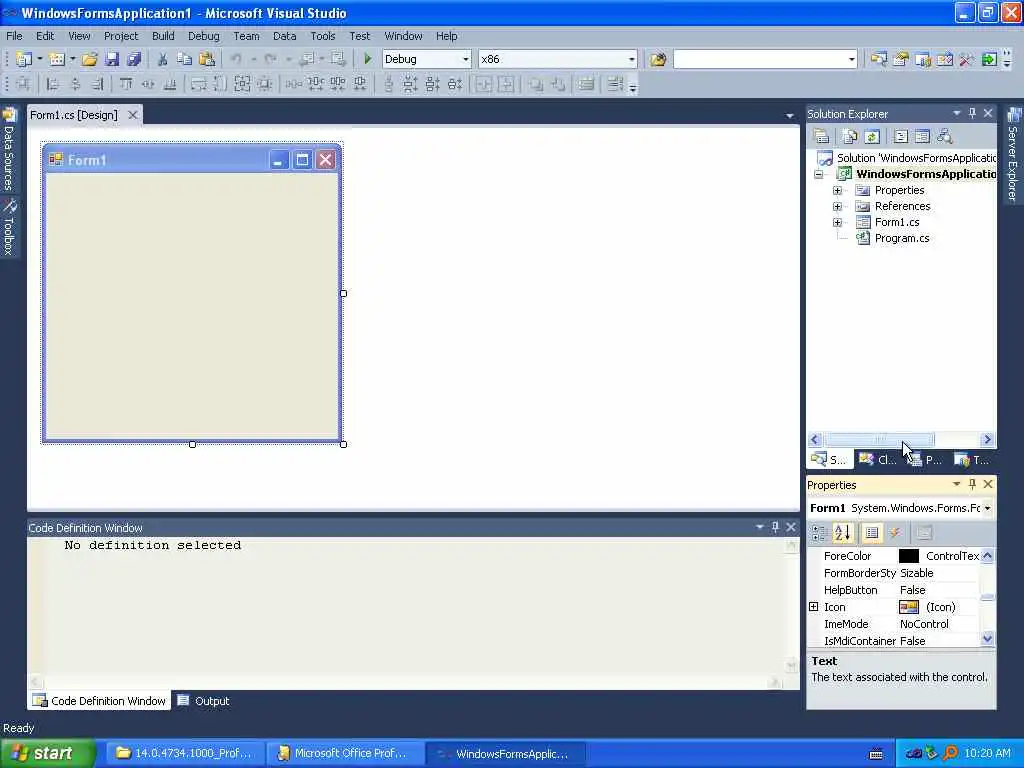This screenshot has width=1024, height=768.
Task: Expand the Icon property row
Action: pyautogui.click(x=814, y=607)
